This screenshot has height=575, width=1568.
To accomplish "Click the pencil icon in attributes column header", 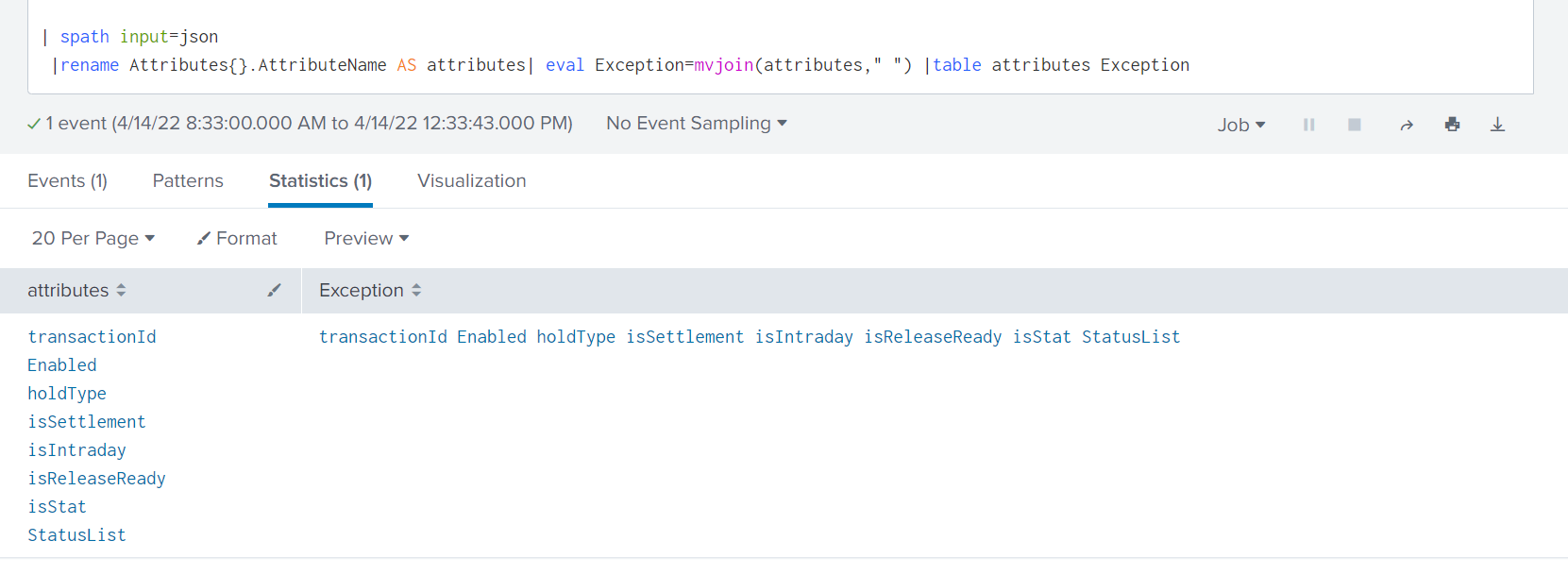I will (x=274, y=291).
